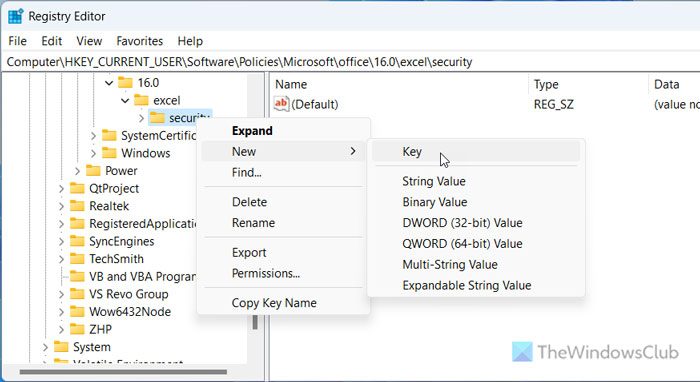Choose Expand in the context menu

283,131
